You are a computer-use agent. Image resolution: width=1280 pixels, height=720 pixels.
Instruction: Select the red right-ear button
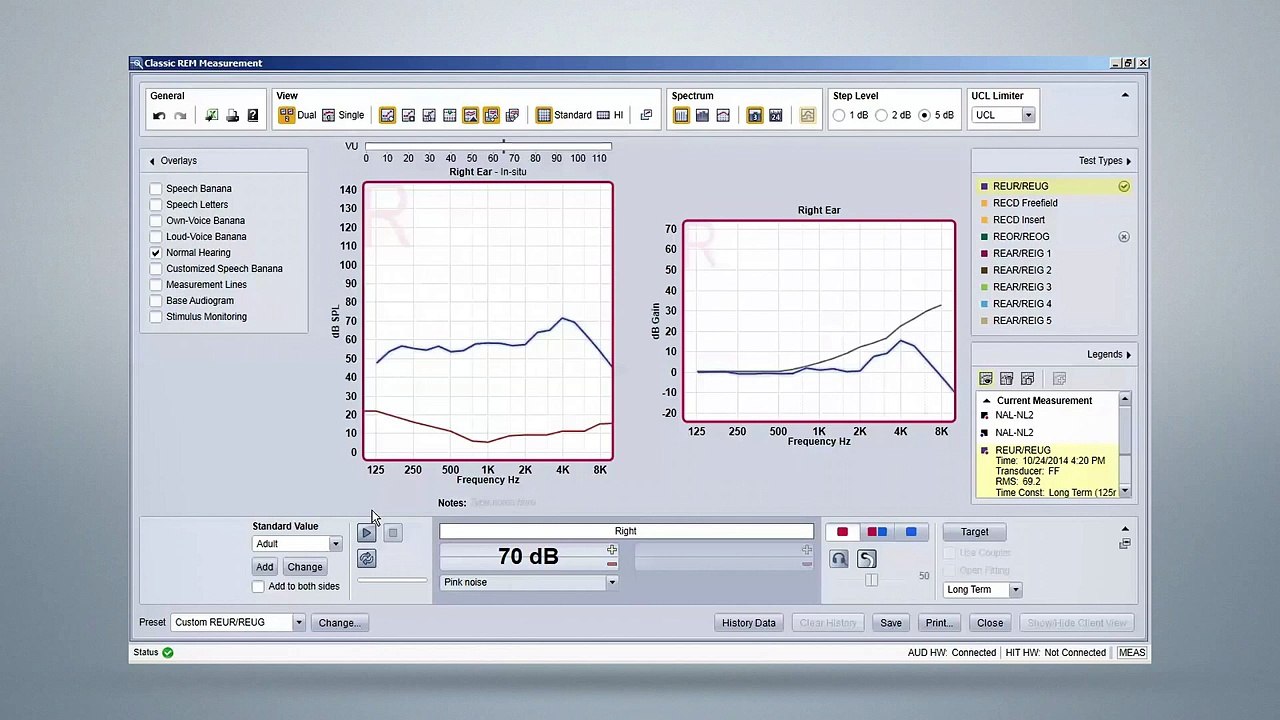tap(842, 532)
